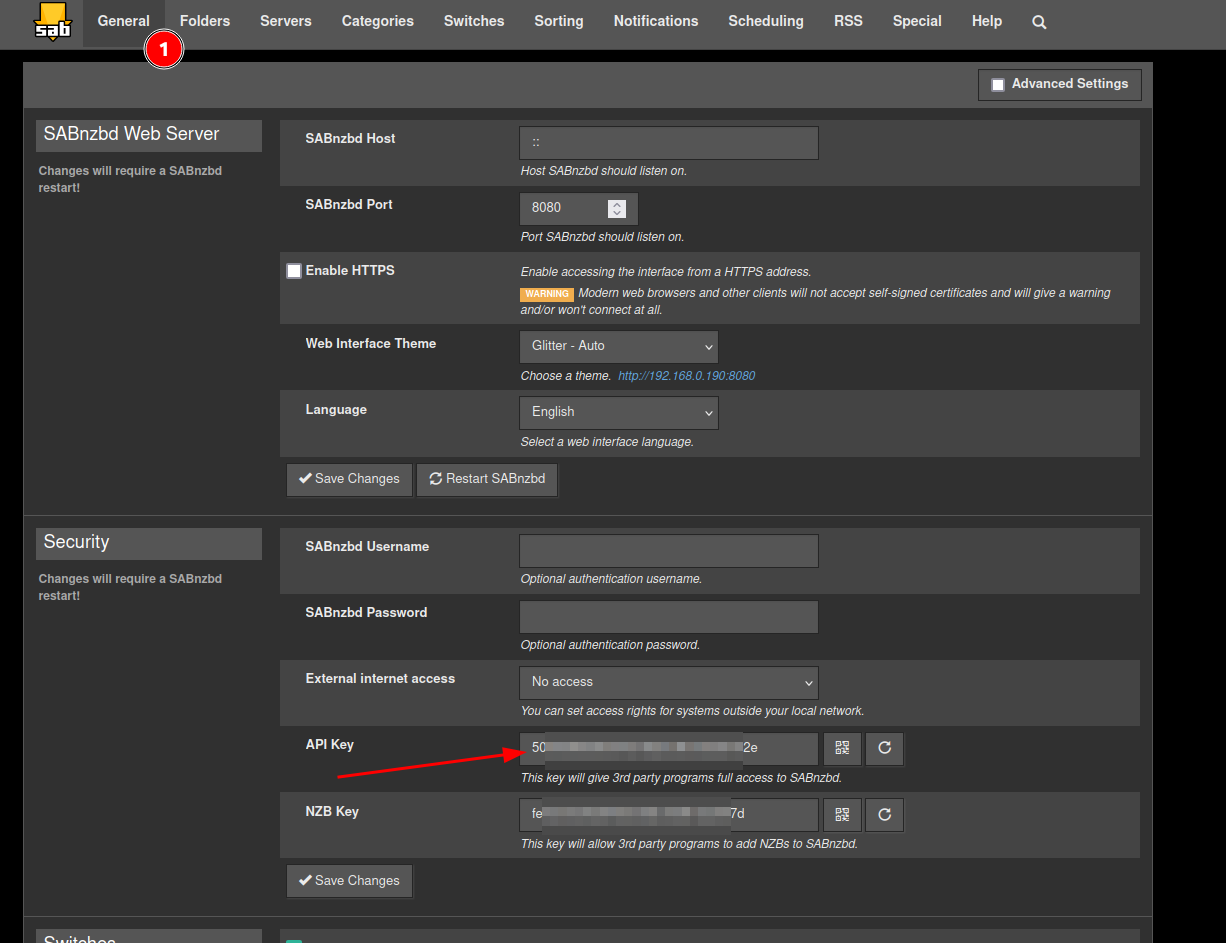The width and height of the screenshot is (1226, 943).
Task: Click the SABnzbd Password field
Action: (x=668, y=617)
